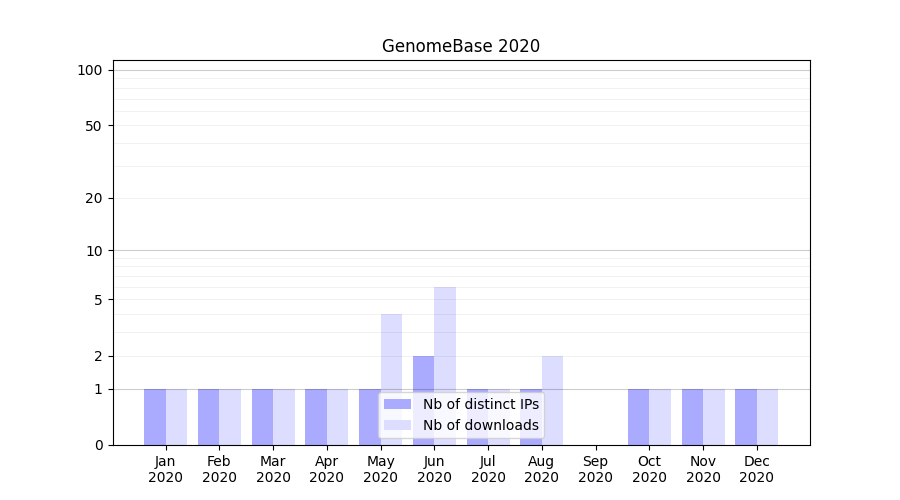The height and width of the screenshot is (500, 900).
Task: Click the Mar 2020 x-axis label
Action: [x=273, y=469]
